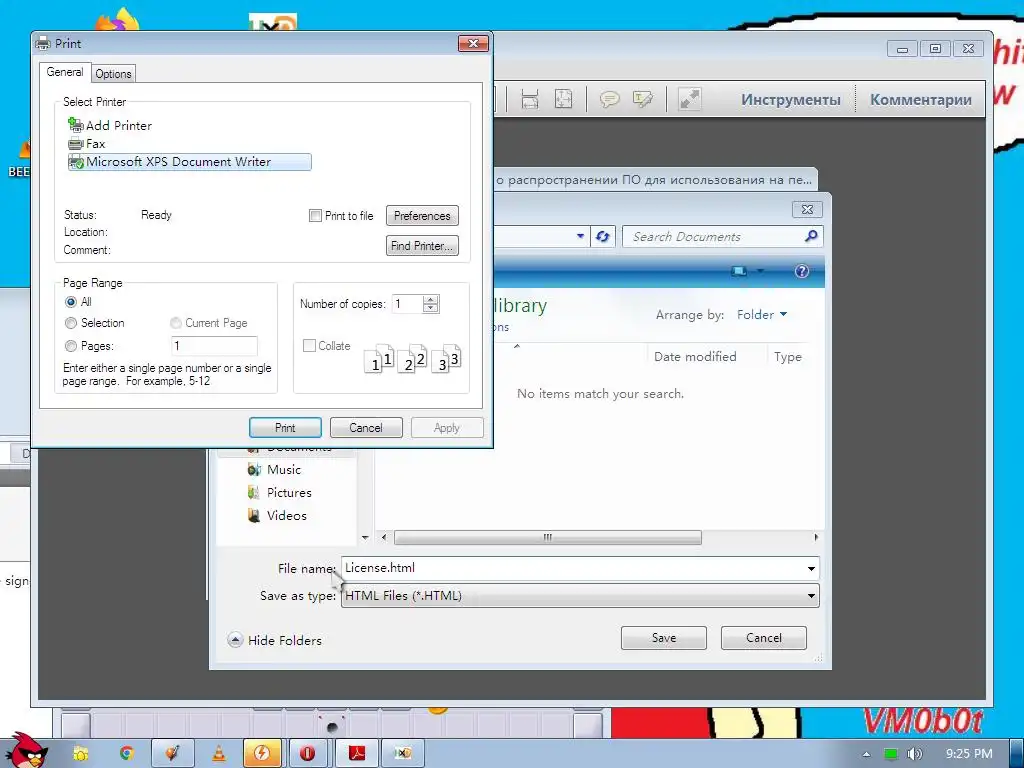Open the Инструменты panel
Viewport: 1024px width, 768px height.
(x=790, y=100)
